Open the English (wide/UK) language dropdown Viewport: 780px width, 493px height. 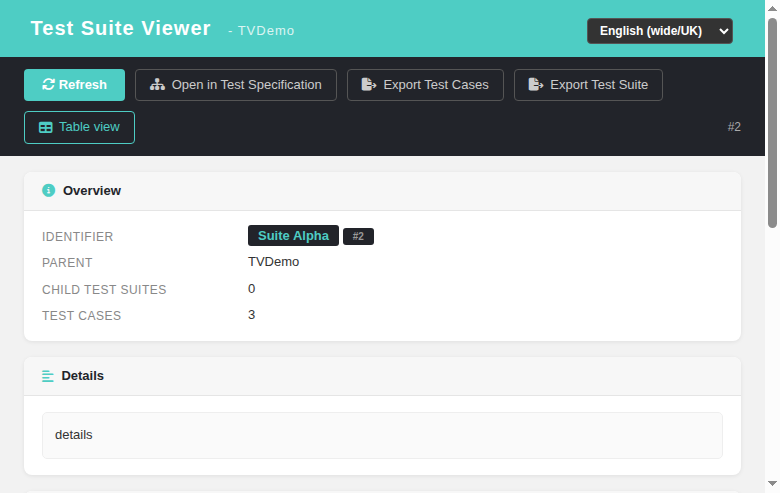pyautogui.click(x=660, y=31)
